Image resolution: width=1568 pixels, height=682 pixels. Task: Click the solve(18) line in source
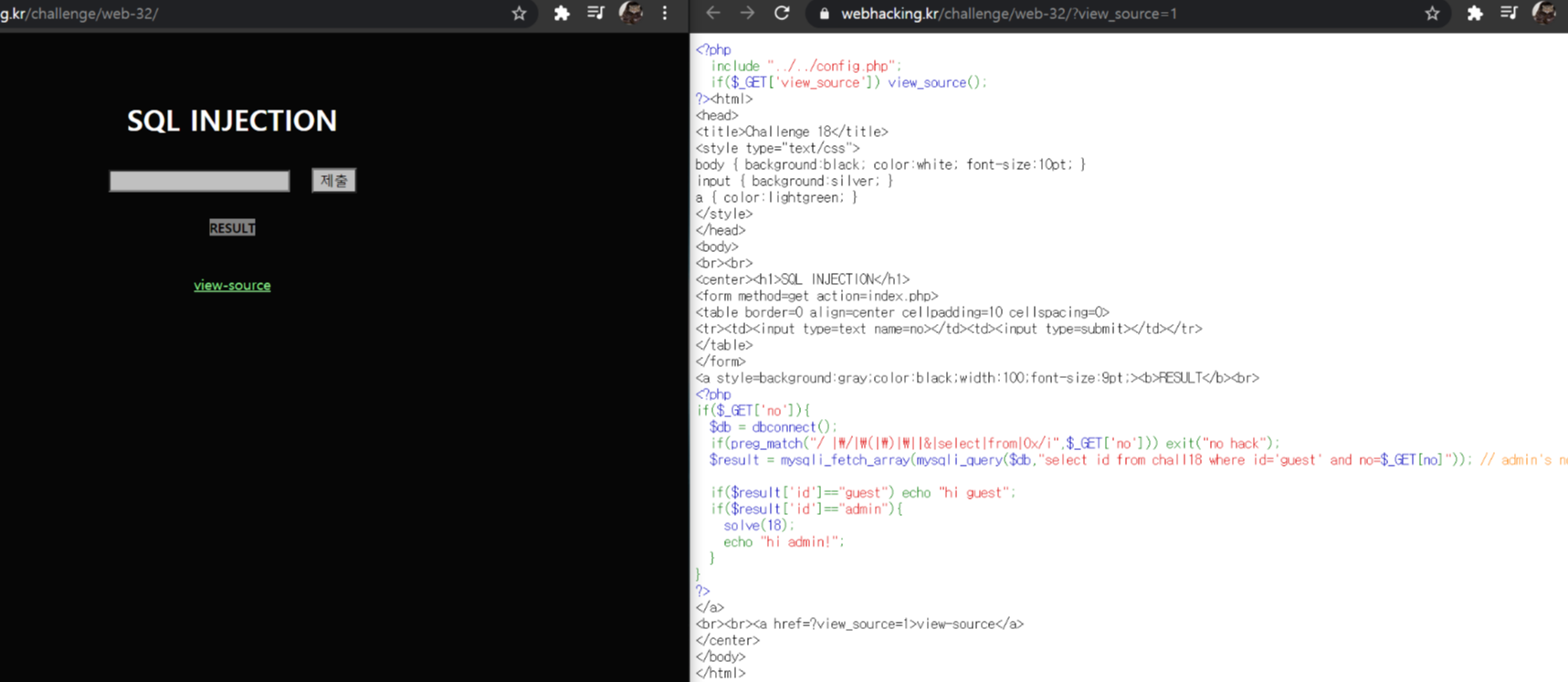point(759,526)
